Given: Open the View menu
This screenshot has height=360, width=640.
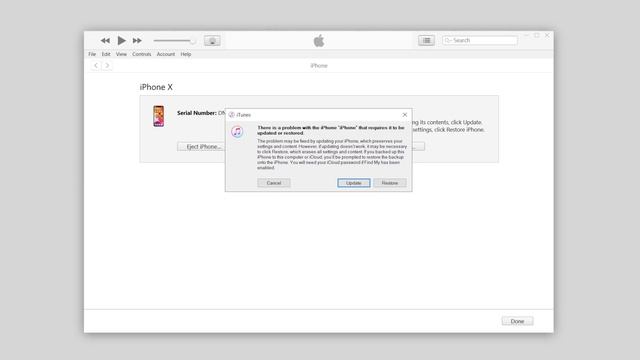Looking at the screenshot, I should [x=121, y=54].
